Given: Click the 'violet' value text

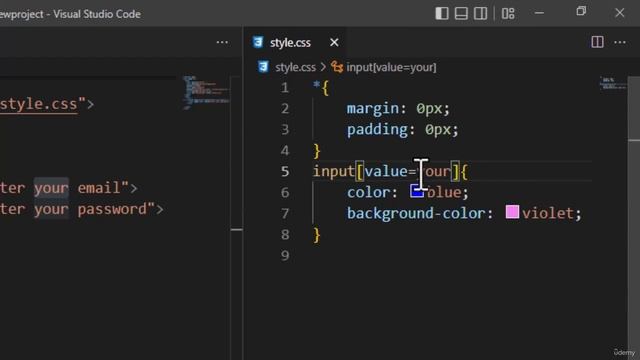Looking at the screenshot, I should (x=548, y=213).
